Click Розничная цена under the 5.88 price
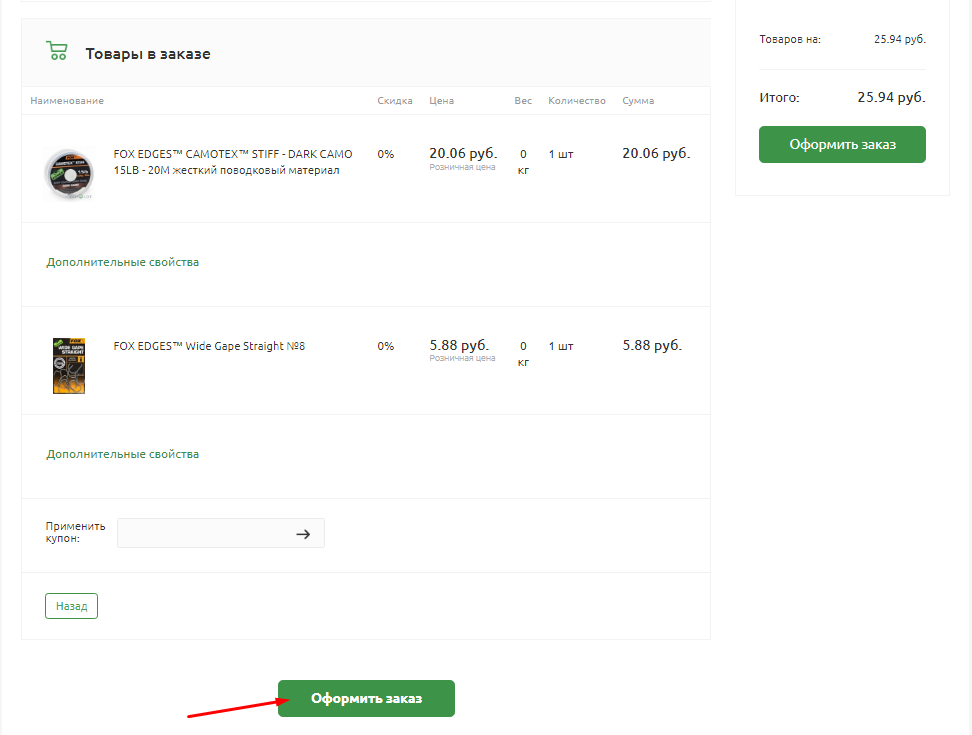Screen dimensions: 972x735 coord(462,358)
